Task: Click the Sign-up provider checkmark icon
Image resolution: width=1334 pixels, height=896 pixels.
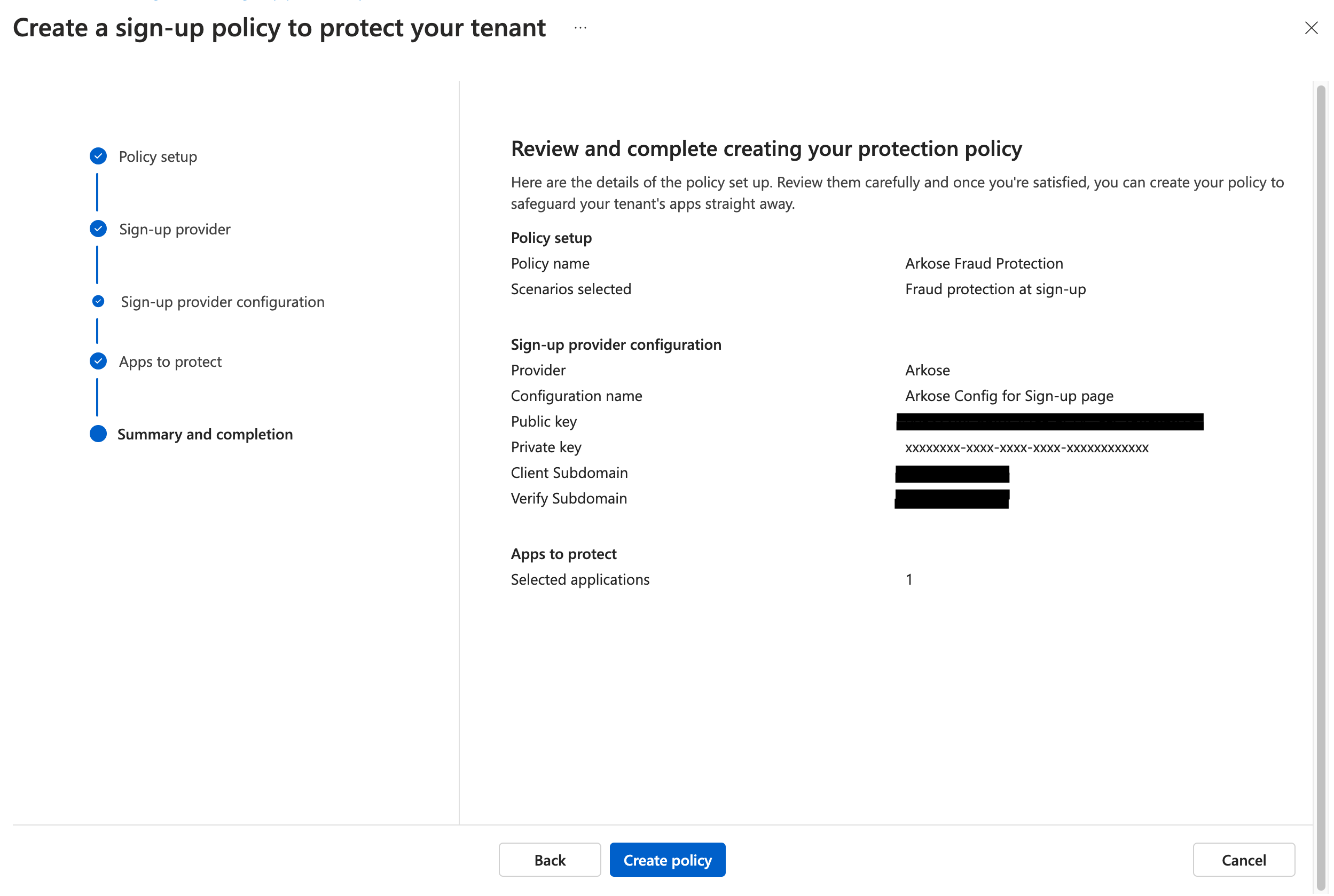Action: coord(98,229)
